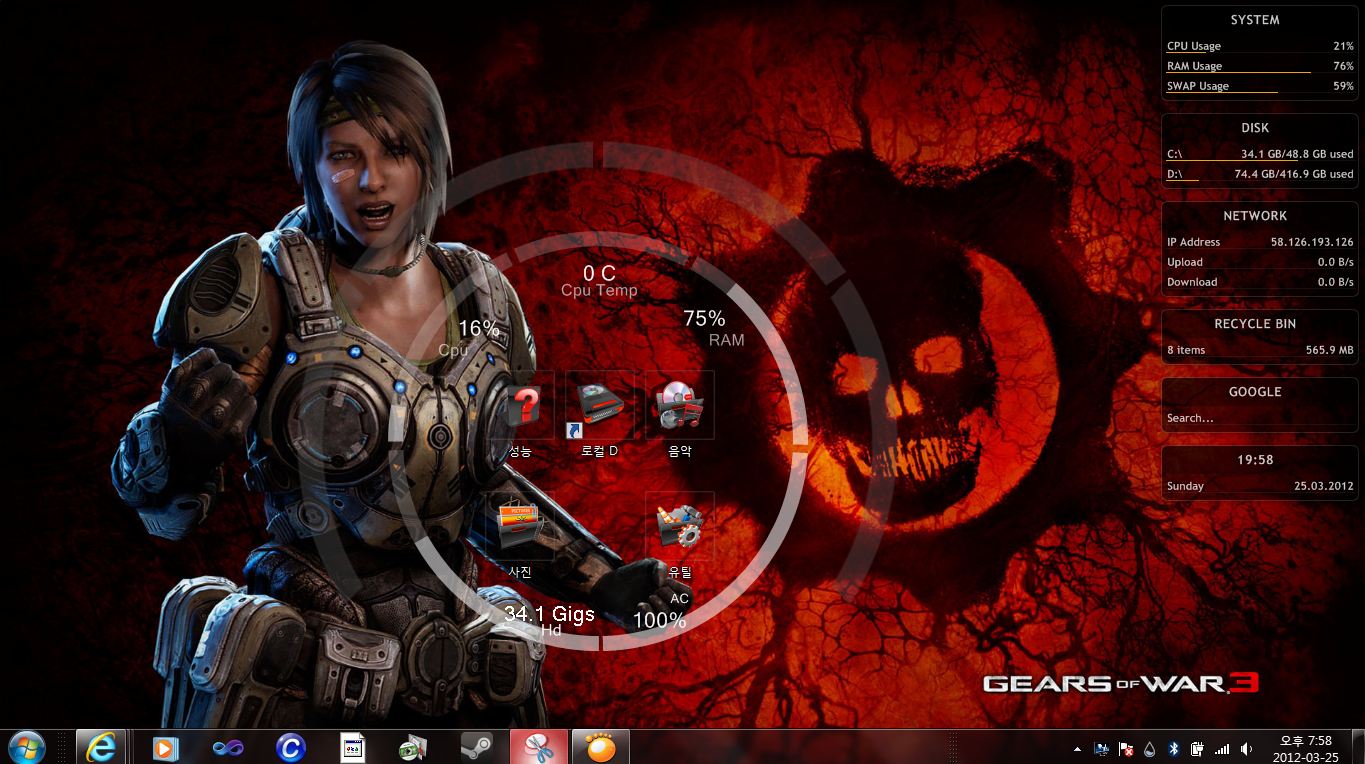The height and width of the screenshot is (764, 1365).
Task: Click the CPU Usage row
Action: 1260,46
